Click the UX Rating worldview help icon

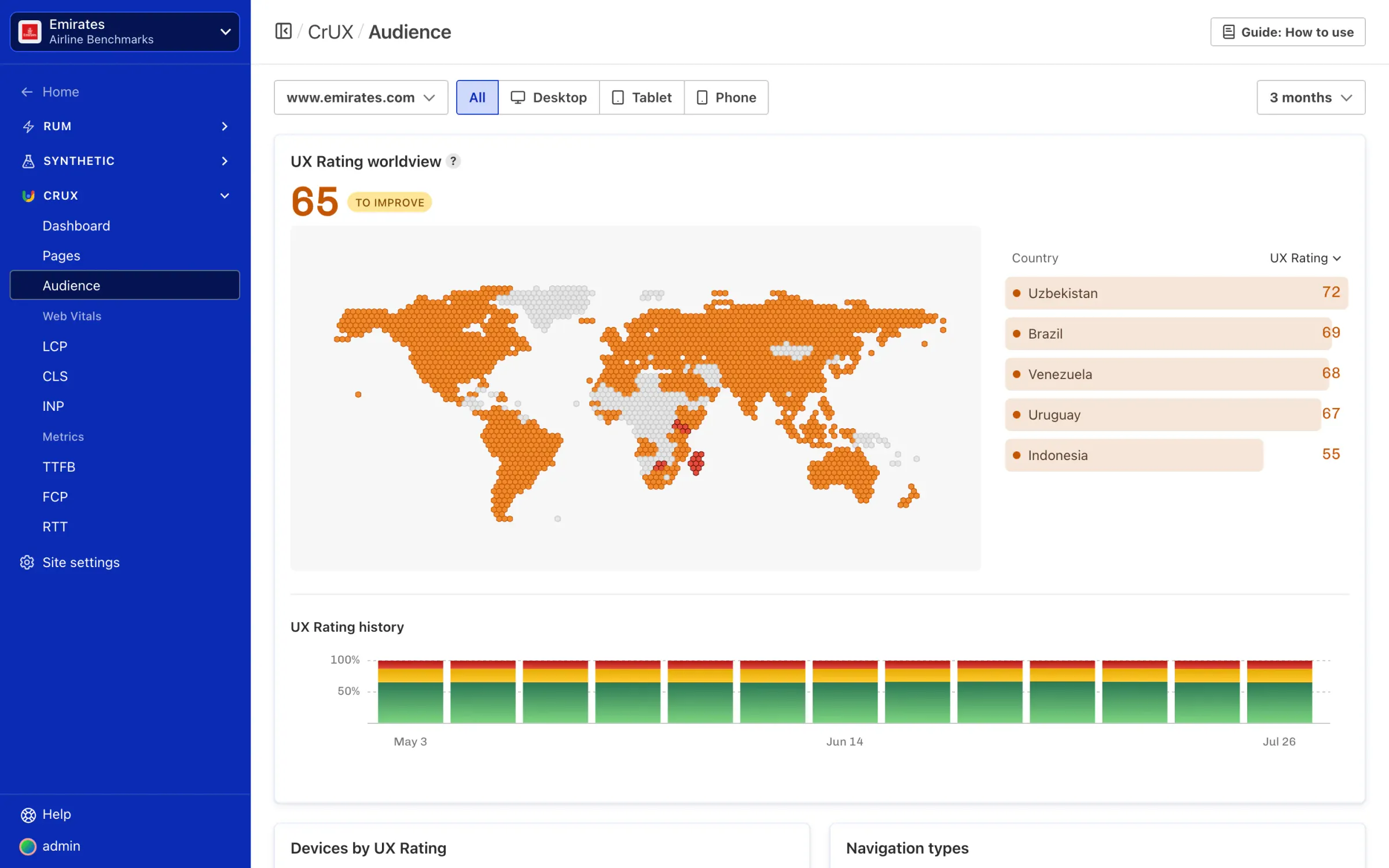tap(453, 161)
